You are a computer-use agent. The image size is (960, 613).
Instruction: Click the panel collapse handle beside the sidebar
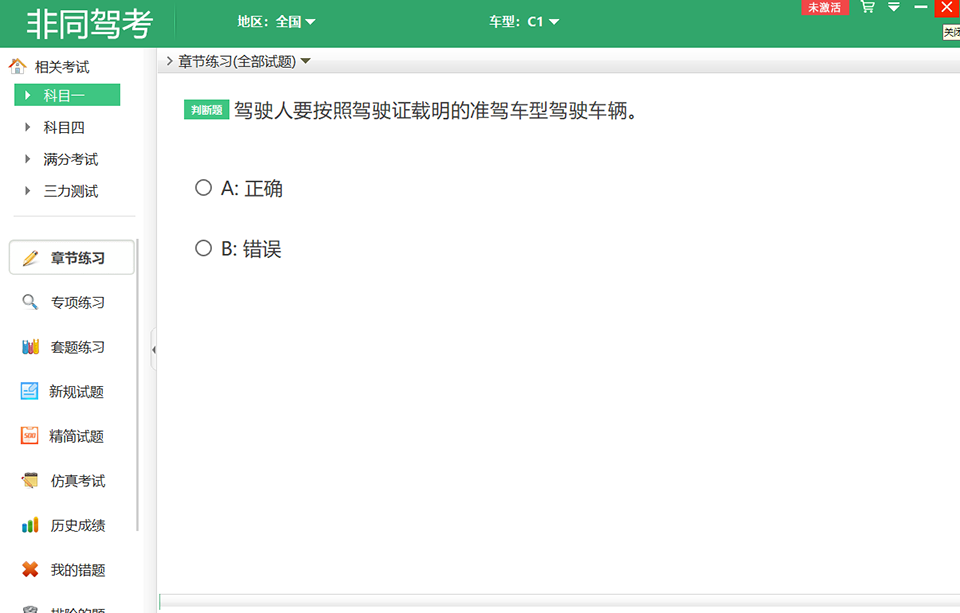(156, 351)
